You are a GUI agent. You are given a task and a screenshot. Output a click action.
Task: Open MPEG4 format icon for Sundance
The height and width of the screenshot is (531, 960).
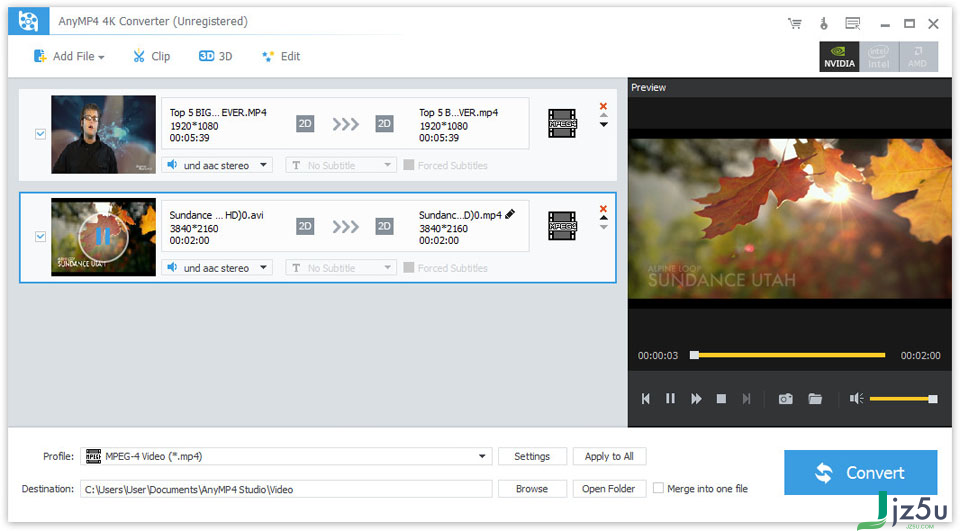coord(562,226)
